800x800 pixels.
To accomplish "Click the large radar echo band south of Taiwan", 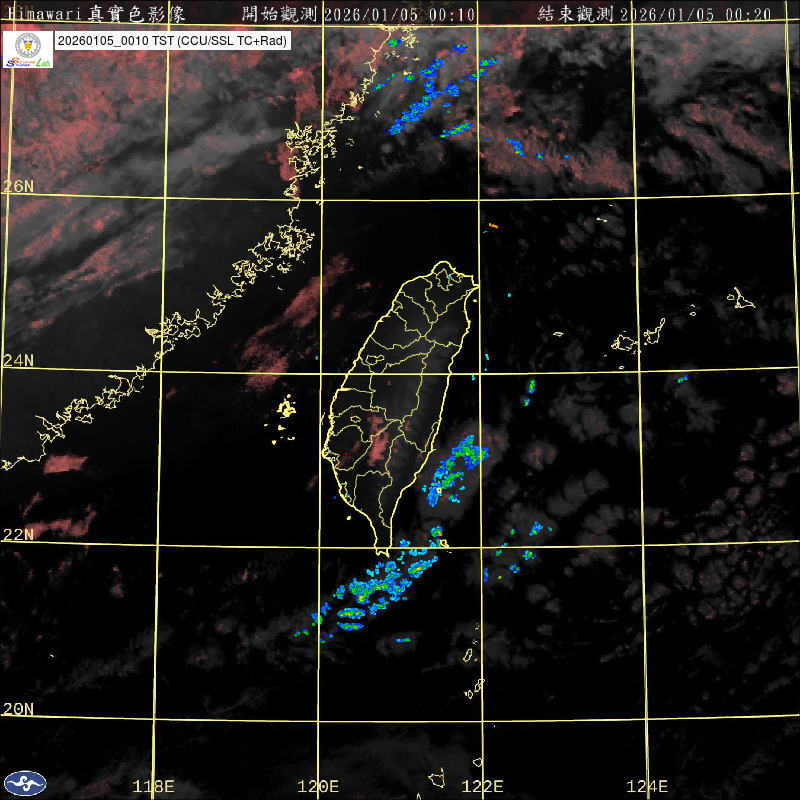I will (x=375, y=592).
